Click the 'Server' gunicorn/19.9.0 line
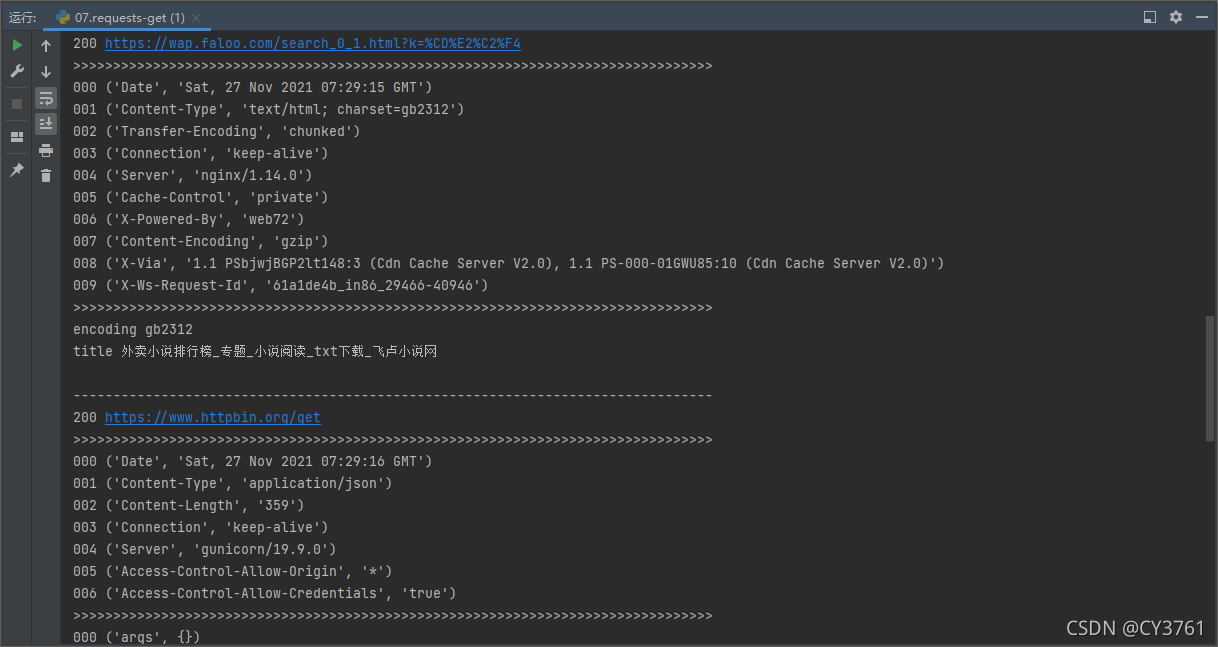1218x647 pixels. 205,550
